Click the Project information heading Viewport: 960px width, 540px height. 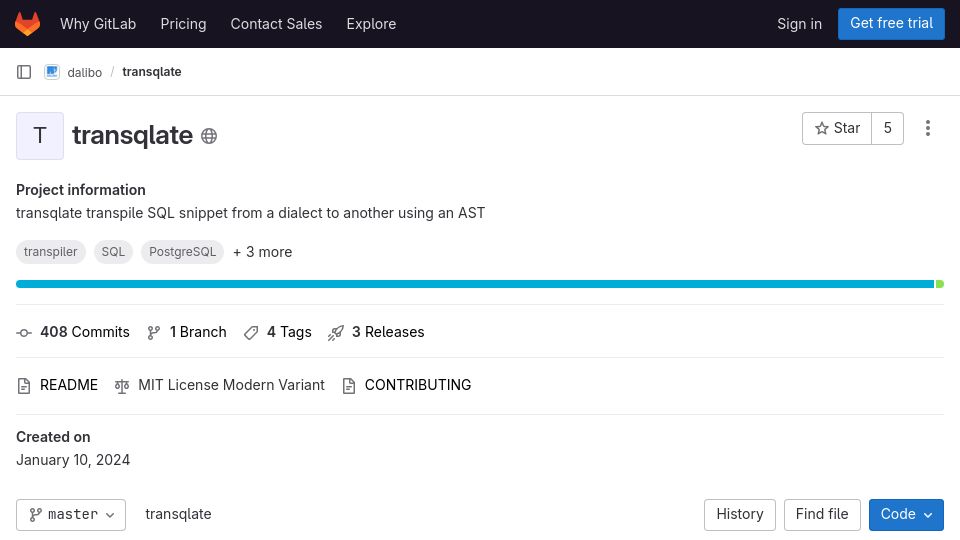click(x=81, y=190)
